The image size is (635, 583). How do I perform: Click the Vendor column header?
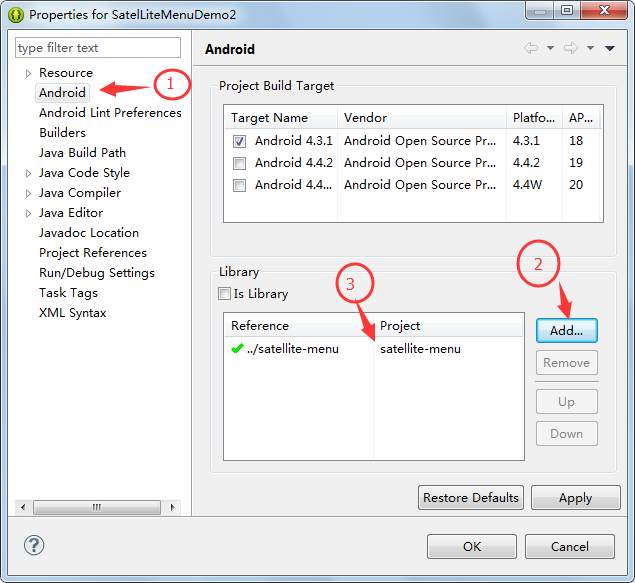click(422, 118)
